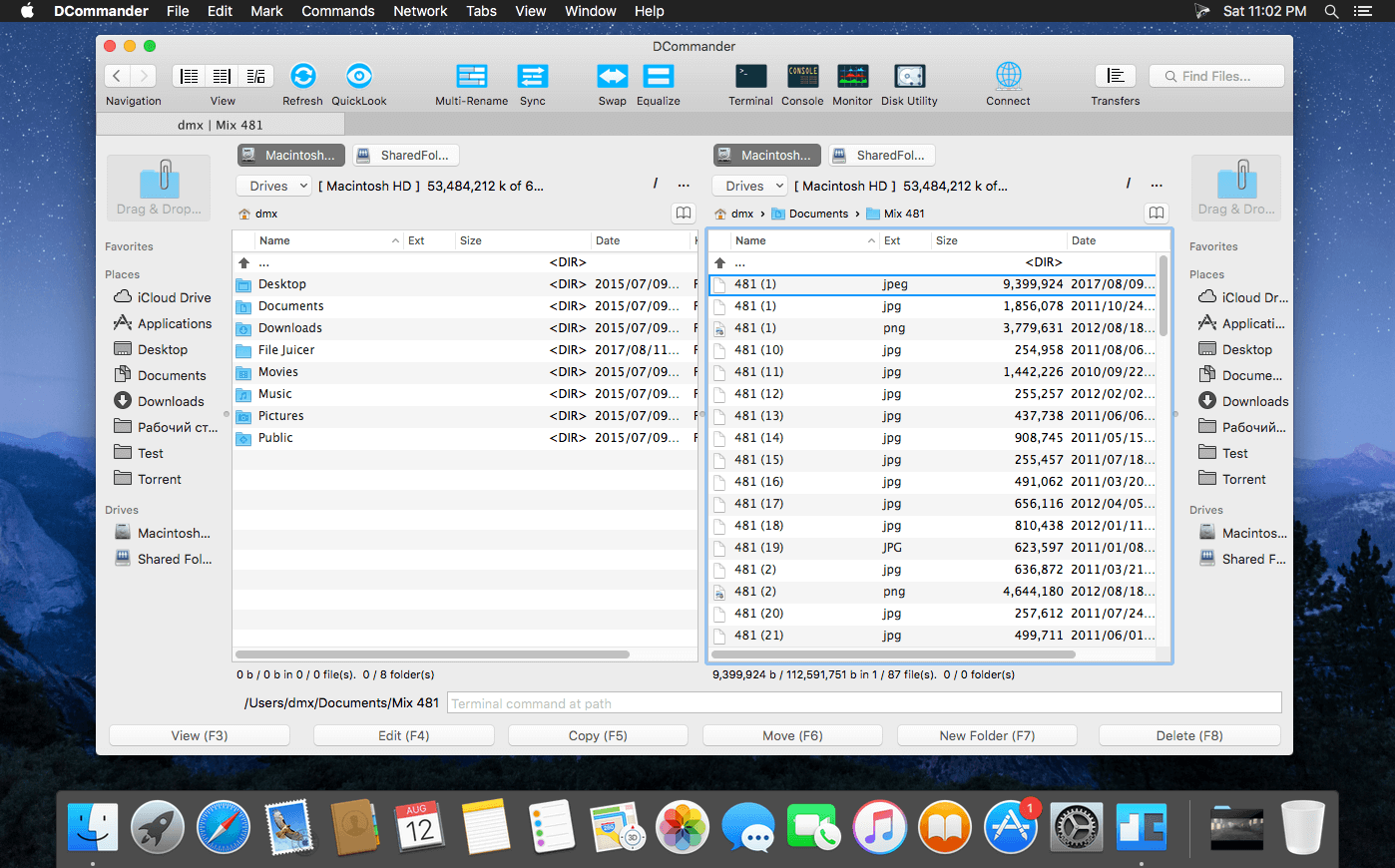This screenshot has width=1395, height=868.
Task: Open the right panel ellipsis menu
Action: tap(1157, 186)
